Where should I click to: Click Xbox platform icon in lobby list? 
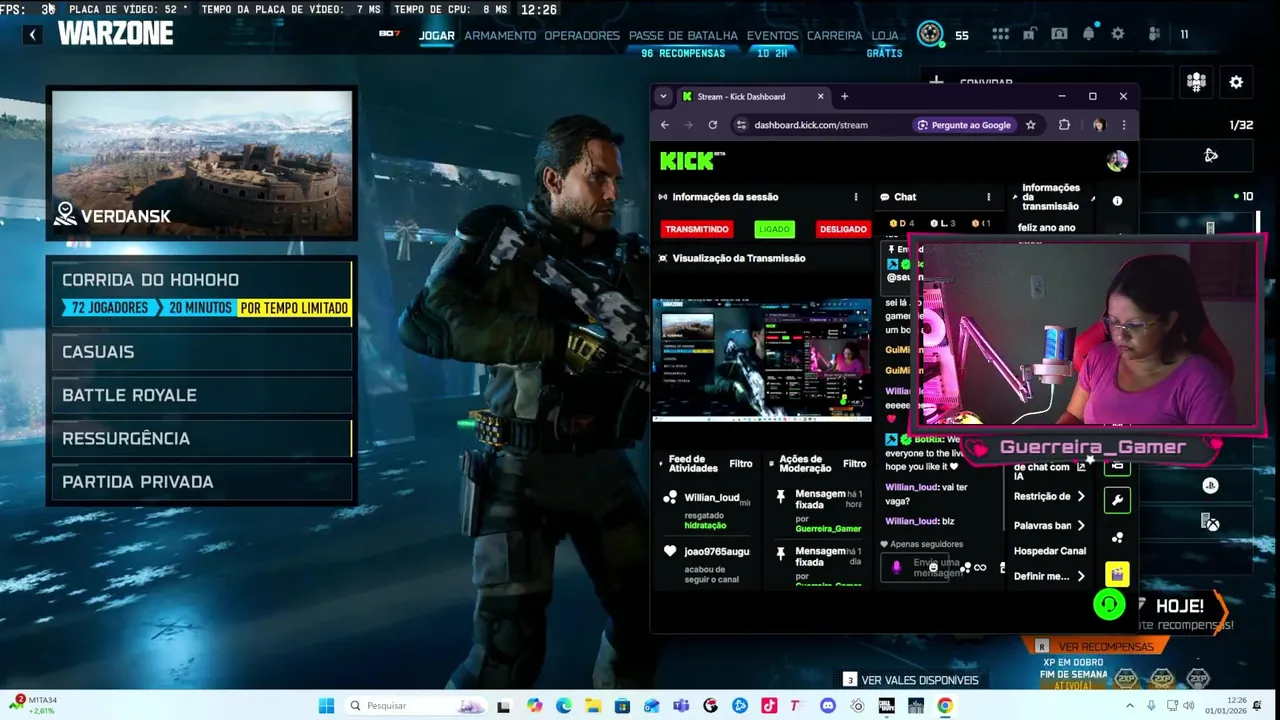[x=1210, y=522]
